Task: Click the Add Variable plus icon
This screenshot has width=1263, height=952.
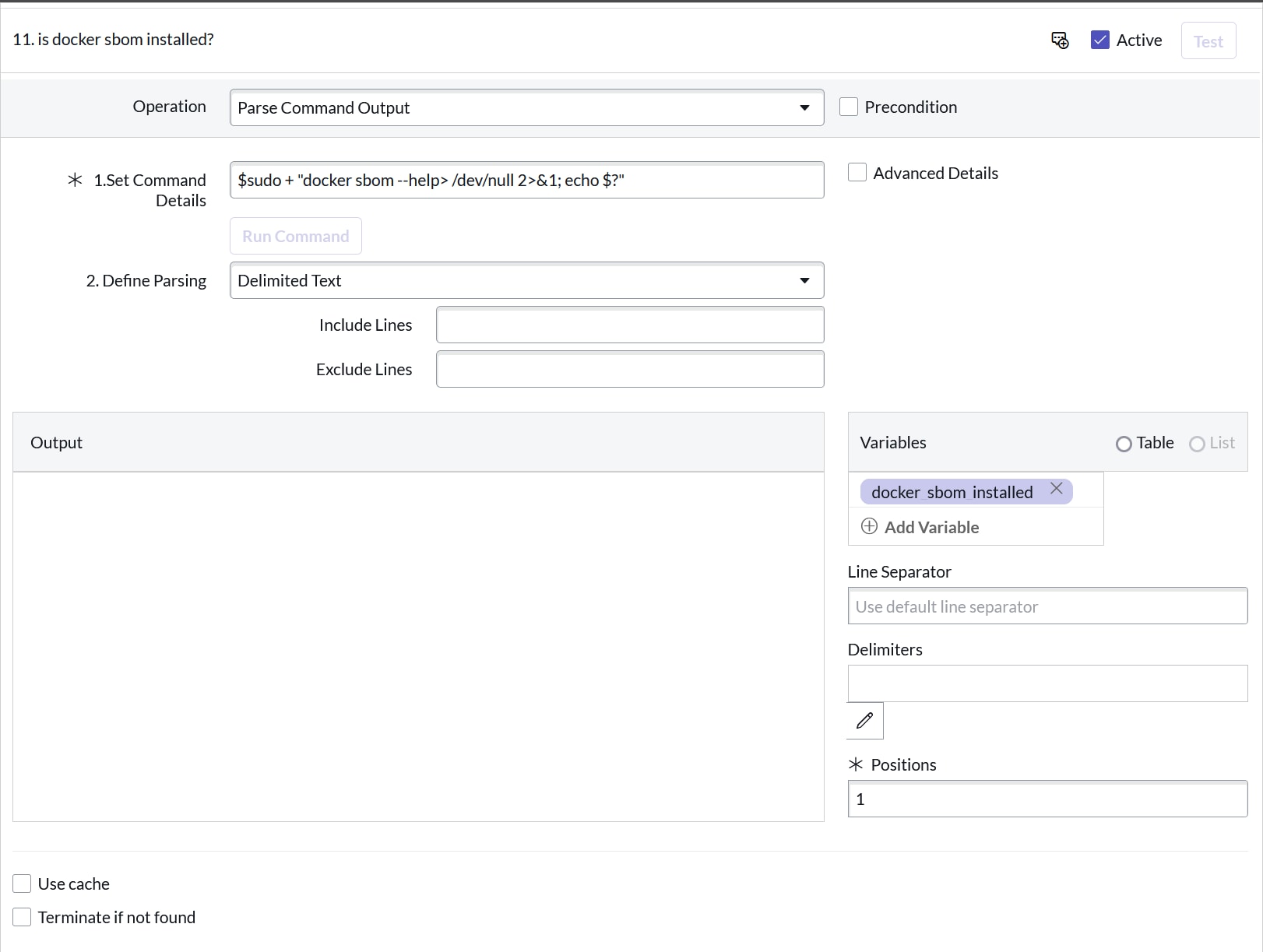Action: (x=869, y=527)
